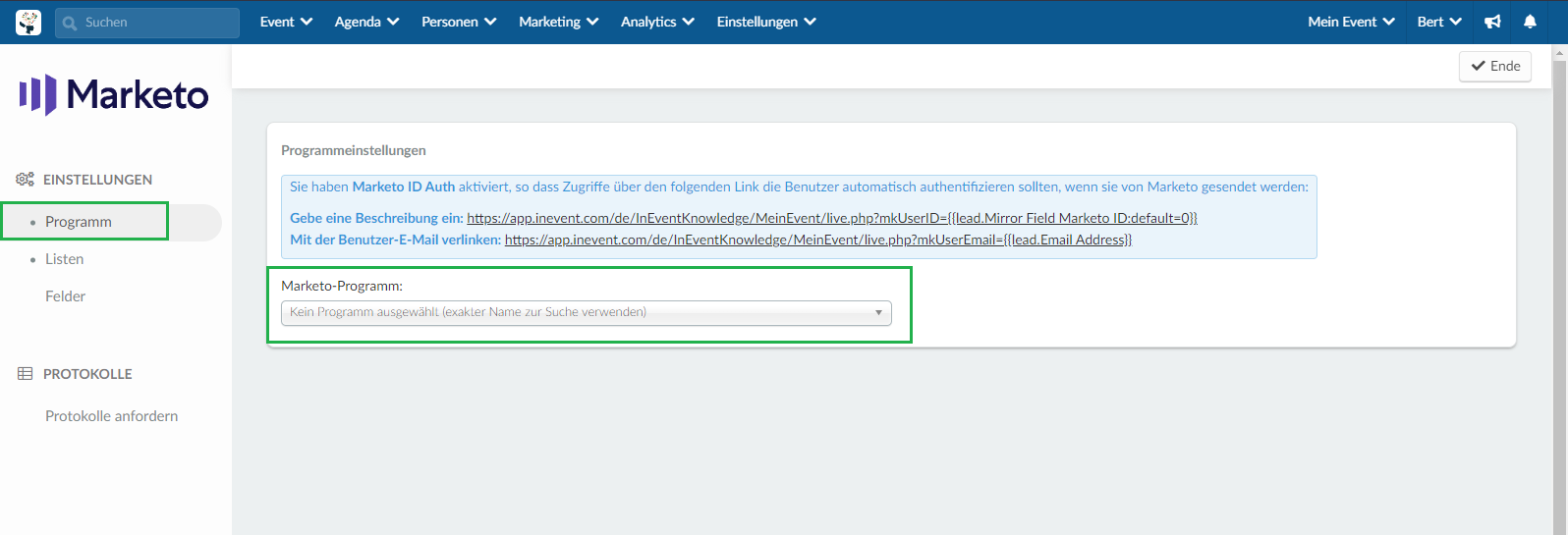
Task: Click the search magnifier icon
Action: pyautogui.click(x=70, y=23)
